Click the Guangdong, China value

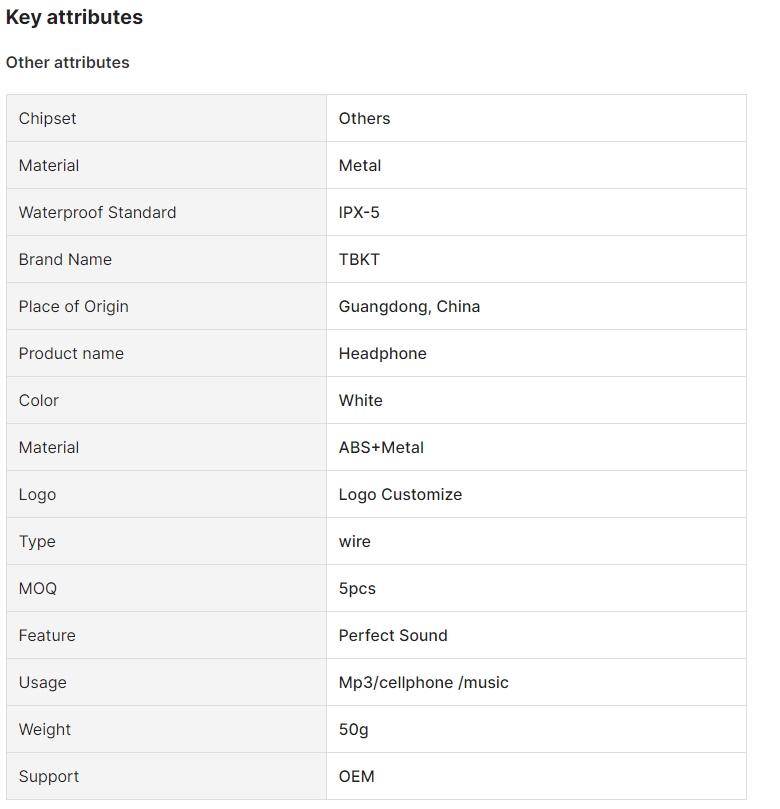pos(409,306)
